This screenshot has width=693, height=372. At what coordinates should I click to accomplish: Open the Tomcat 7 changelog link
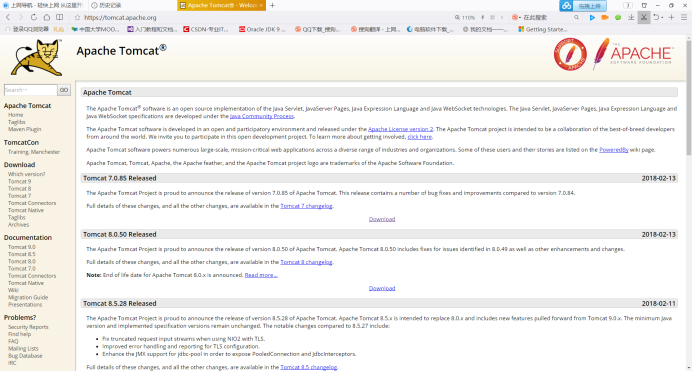tap(306, 206)
